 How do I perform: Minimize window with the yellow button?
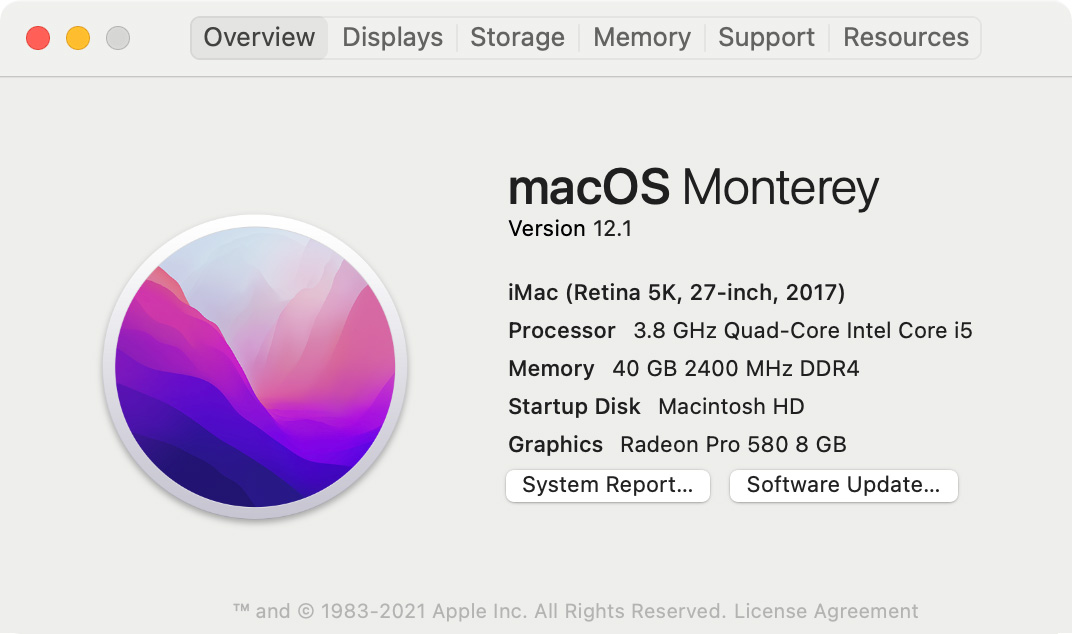click(78, 38)
